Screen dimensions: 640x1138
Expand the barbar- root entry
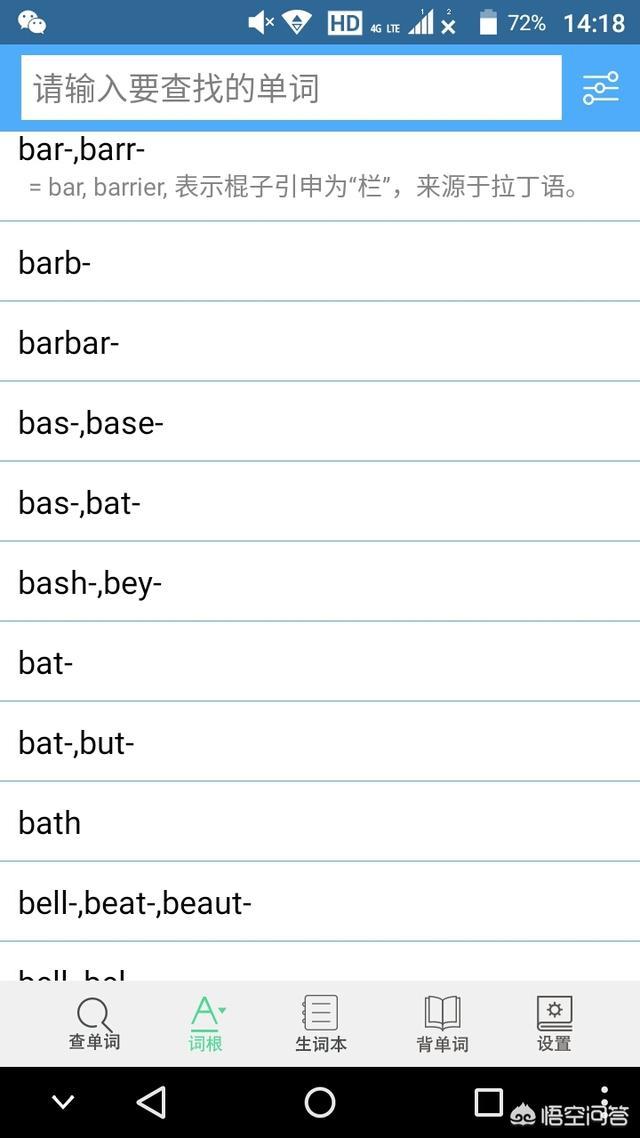[320, 342]
